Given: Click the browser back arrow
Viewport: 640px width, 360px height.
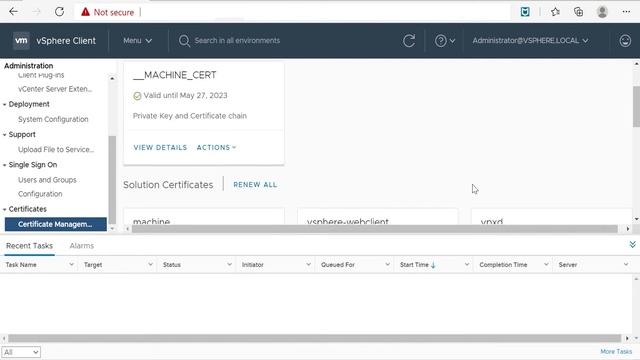Looking at the screenshot, I should [13, 12].
